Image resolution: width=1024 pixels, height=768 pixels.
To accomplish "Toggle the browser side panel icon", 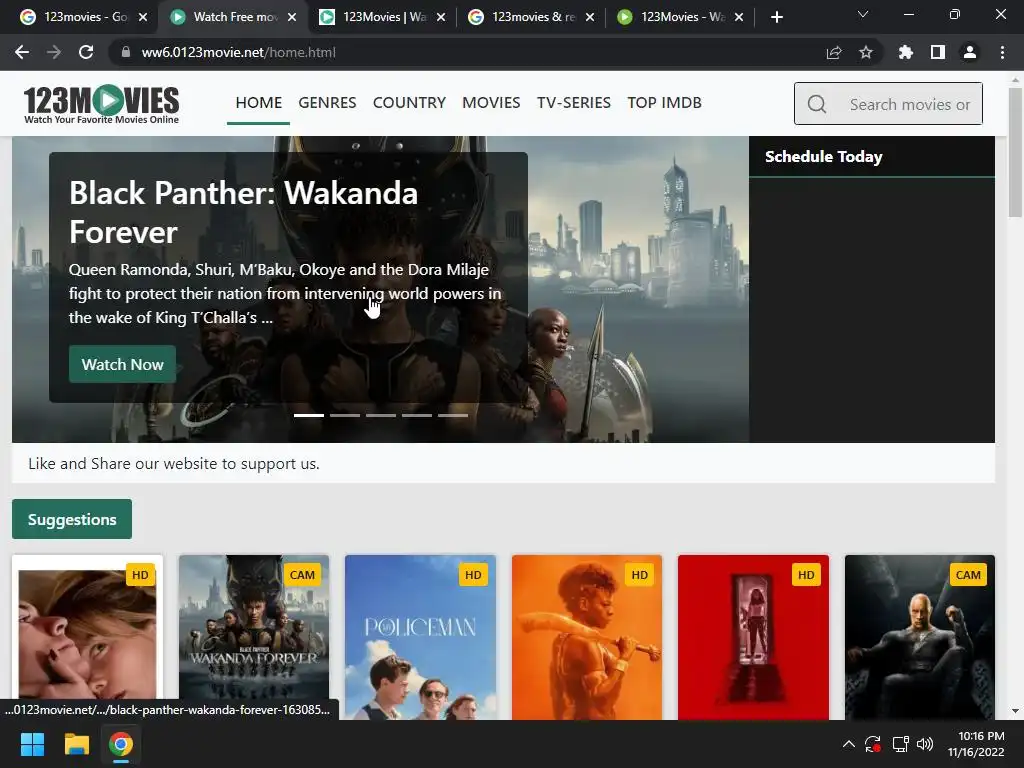I will 938,52.
